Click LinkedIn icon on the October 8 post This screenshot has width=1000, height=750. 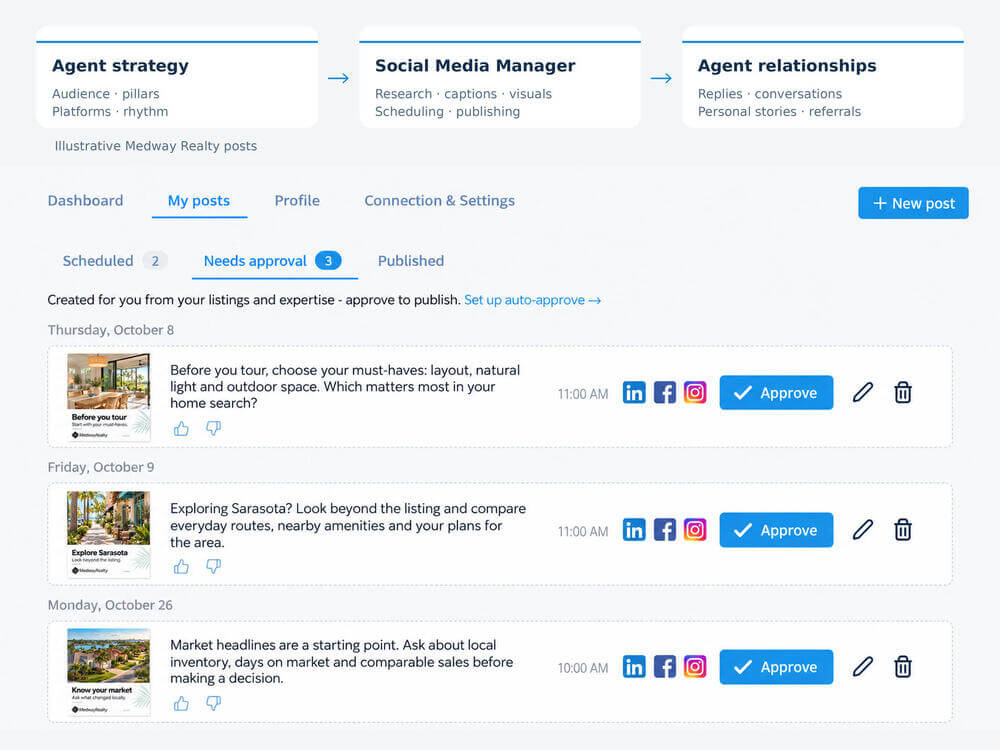coord(634,392)
